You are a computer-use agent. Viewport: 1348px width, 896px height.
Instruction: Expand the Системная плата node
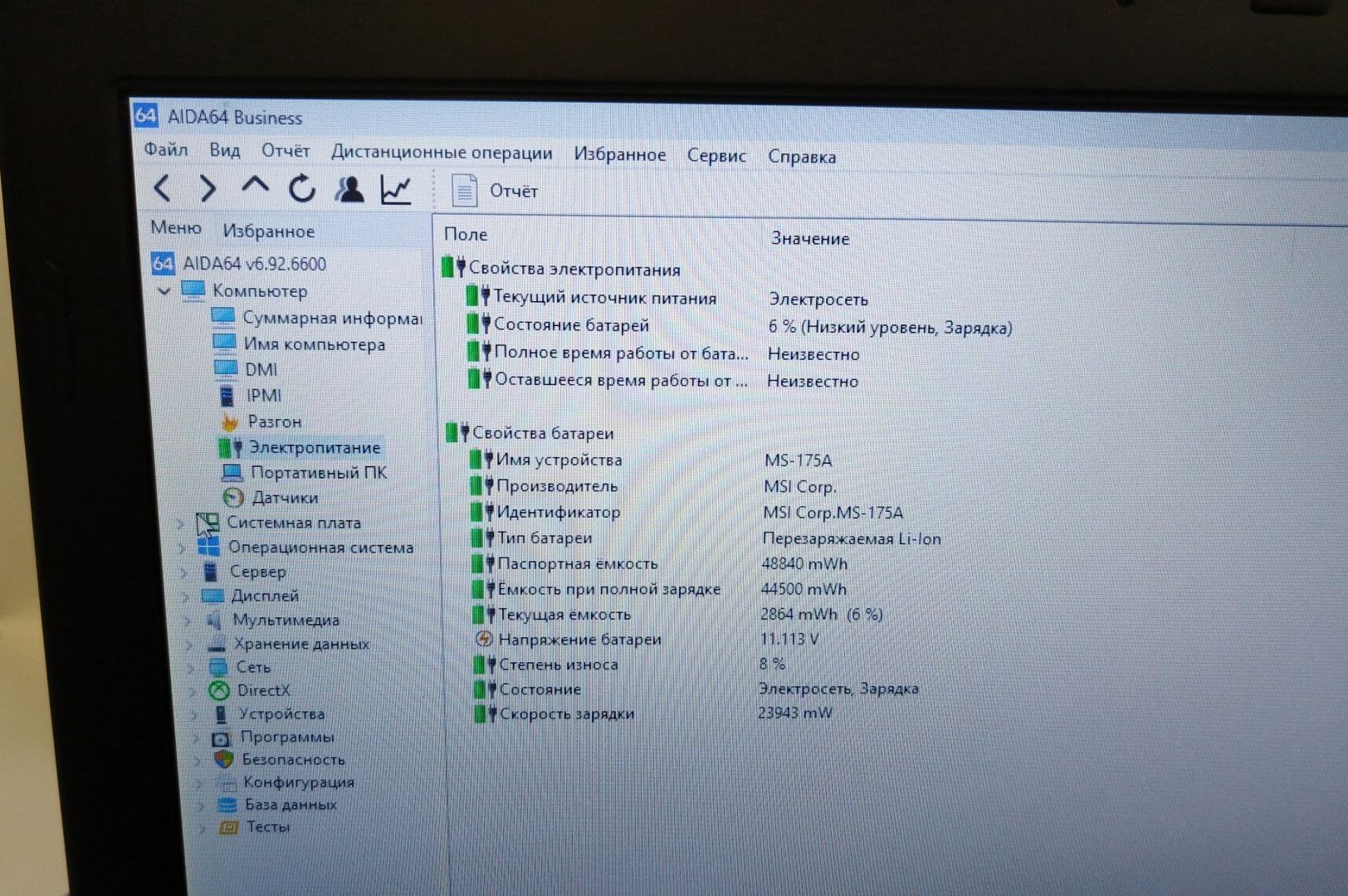180,523
